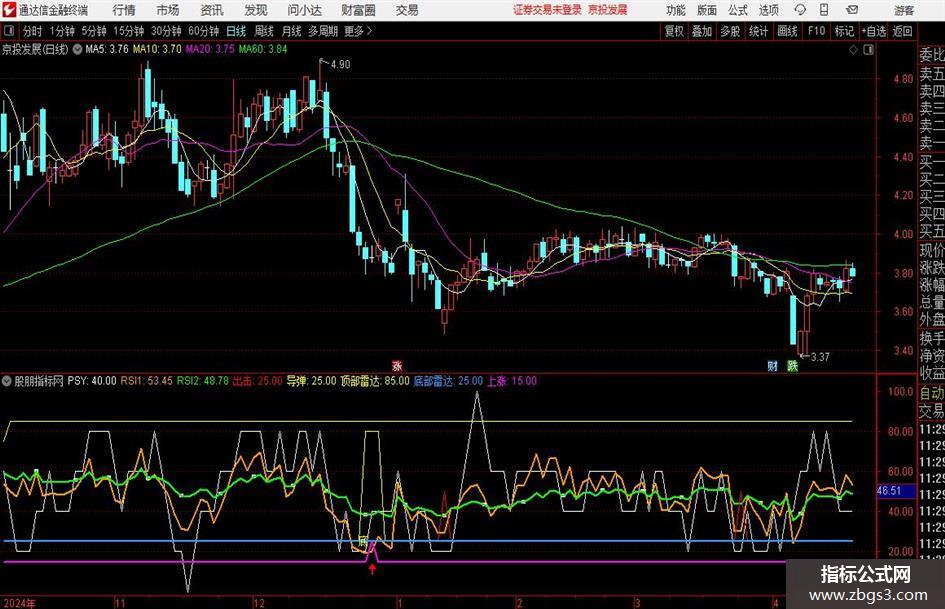Screen dimensions: 945x609
Task: Click the RSI2: 48.78 indicator value
Action: 202,381
